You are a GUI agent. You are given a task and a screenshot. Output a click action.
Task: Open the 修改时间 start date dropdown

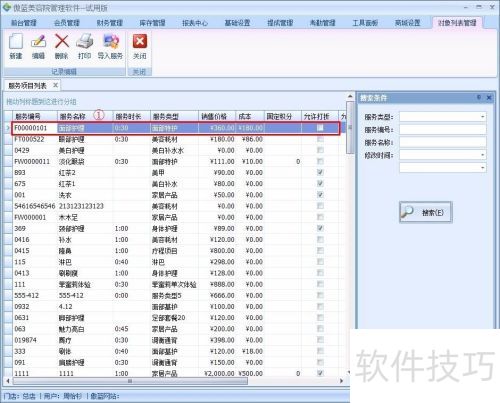tap(482, 155)
